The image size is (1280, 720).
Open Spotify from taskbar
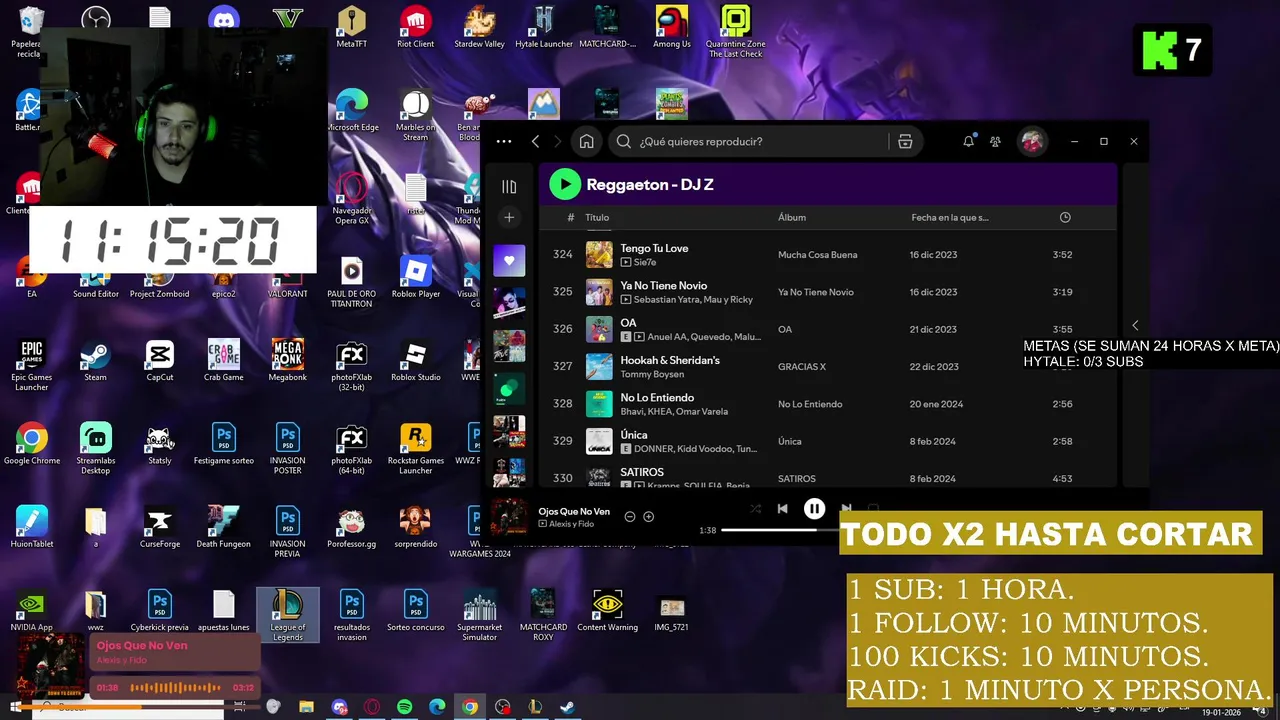click(x=404, y=707)
